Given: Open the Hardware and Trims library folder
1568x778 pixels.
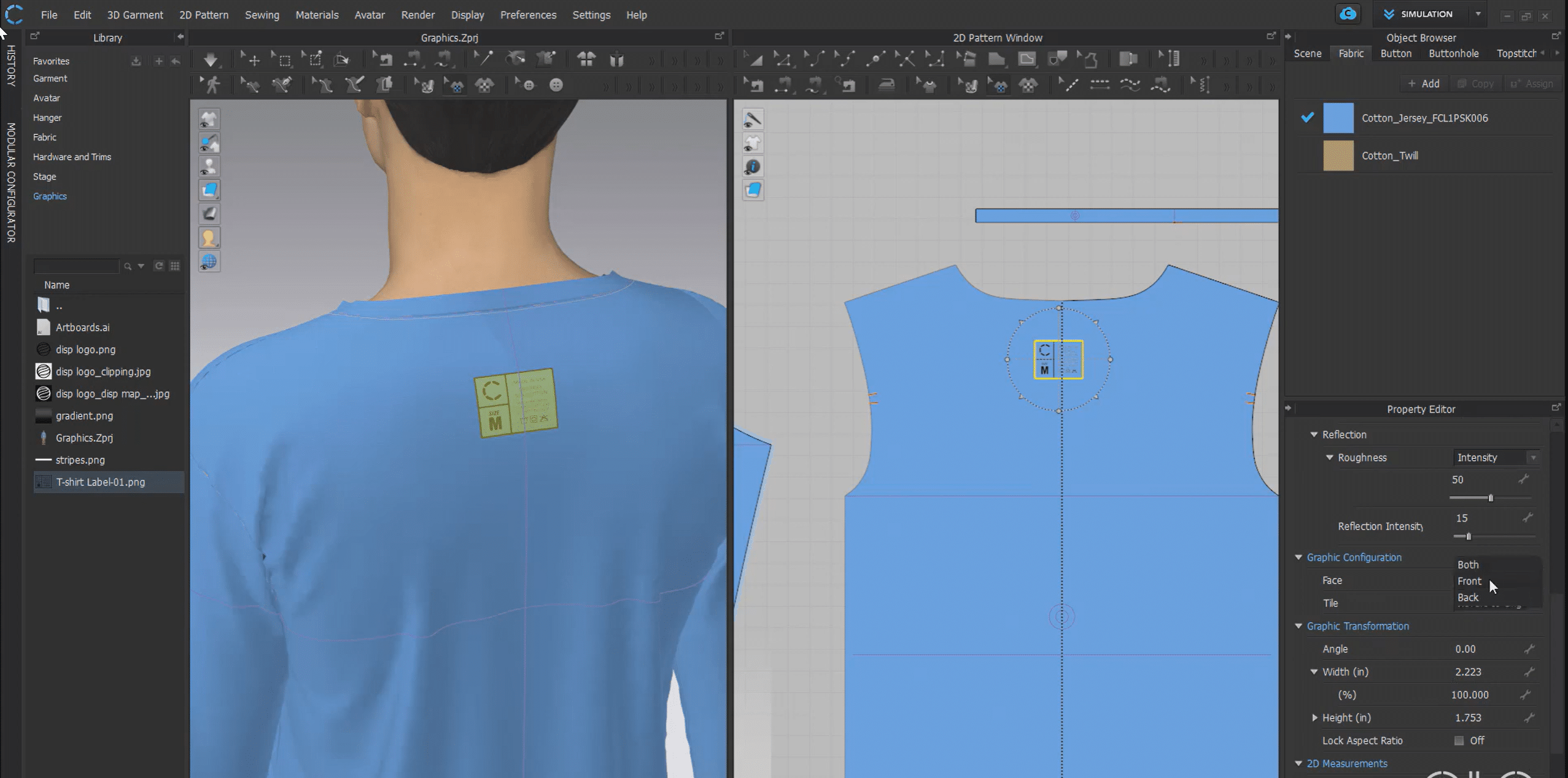Looking at the screenshot, I should click(72, 157).
